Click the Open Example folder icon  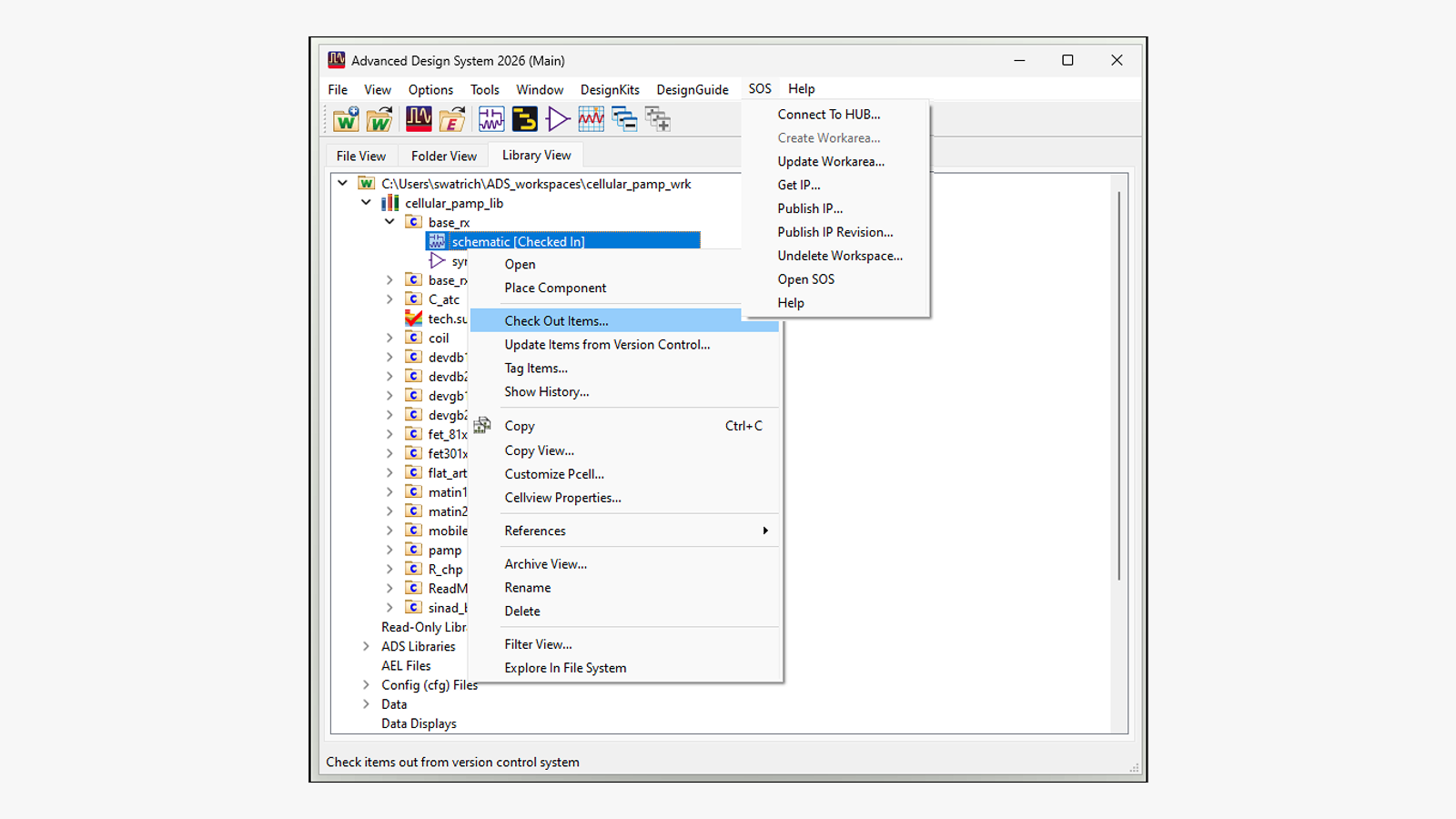[x=452, y=119]
